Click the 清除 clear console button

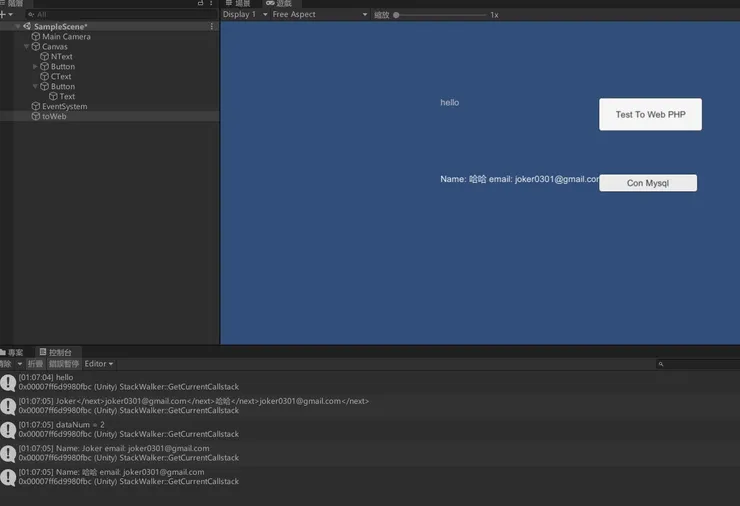point(6,364)
